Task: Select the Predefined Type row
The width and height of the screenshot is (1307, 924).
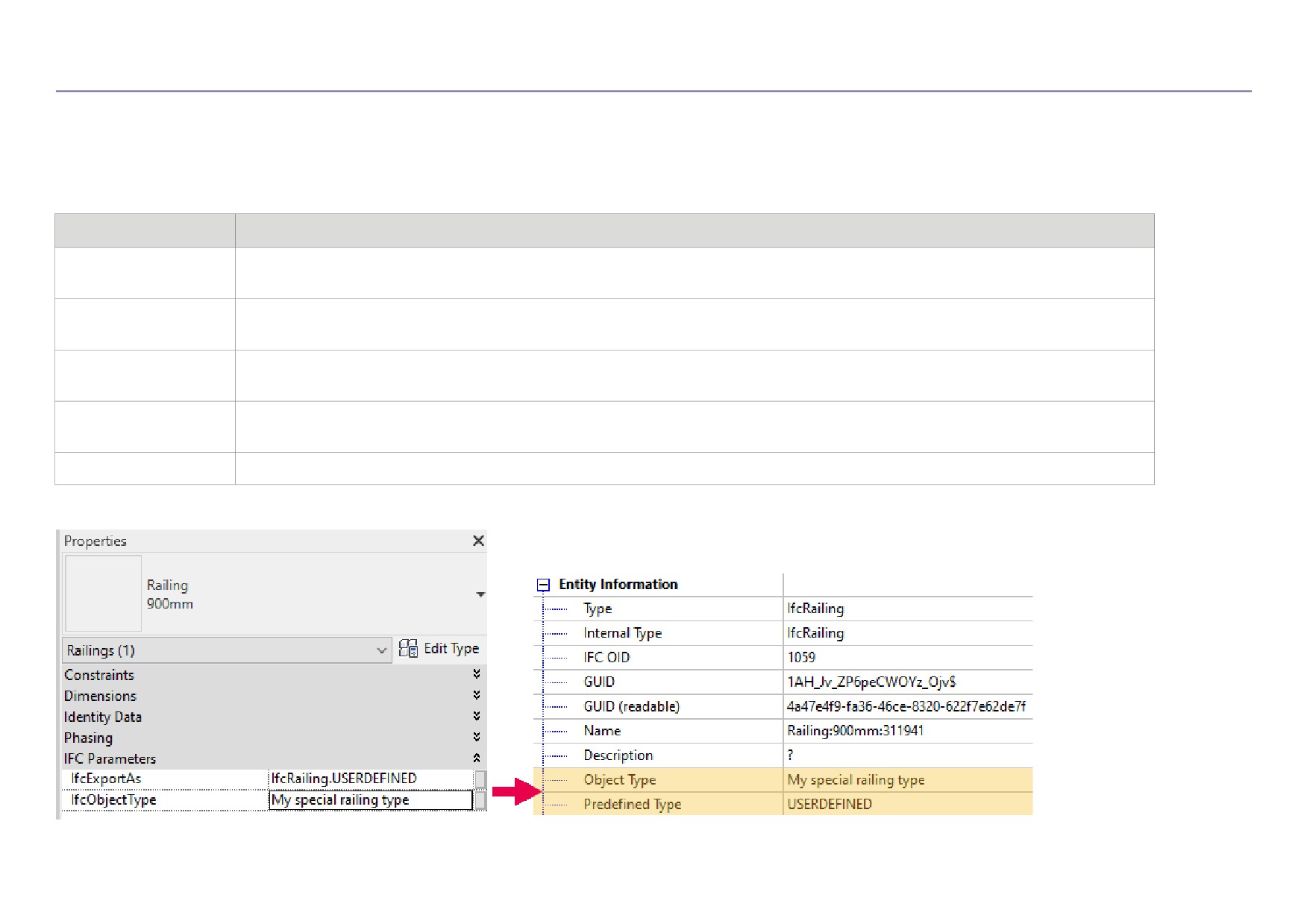Action: tap(783, 804)
